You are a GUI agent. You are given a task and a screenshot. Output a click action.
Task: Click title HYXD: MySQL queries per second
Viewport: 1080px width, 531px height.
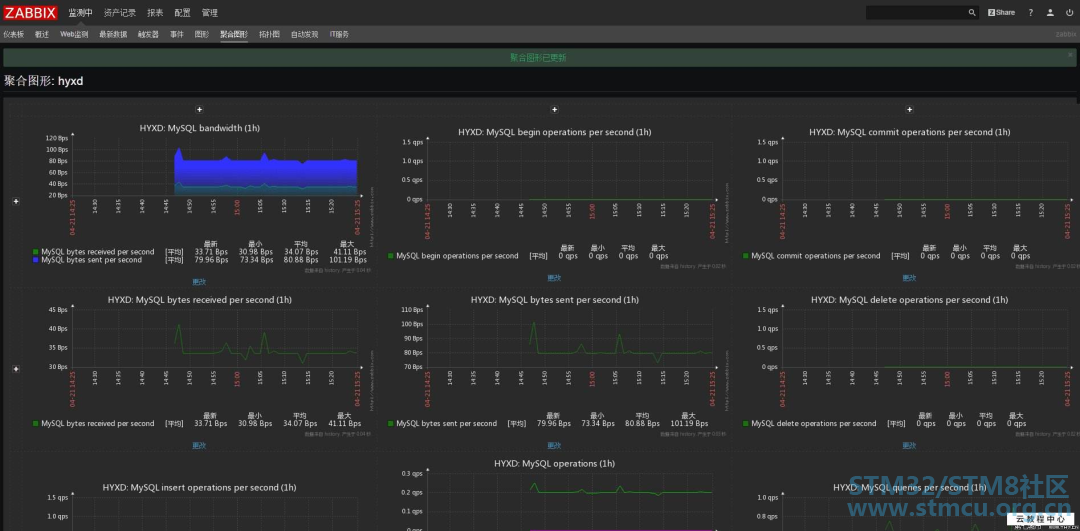909,488
